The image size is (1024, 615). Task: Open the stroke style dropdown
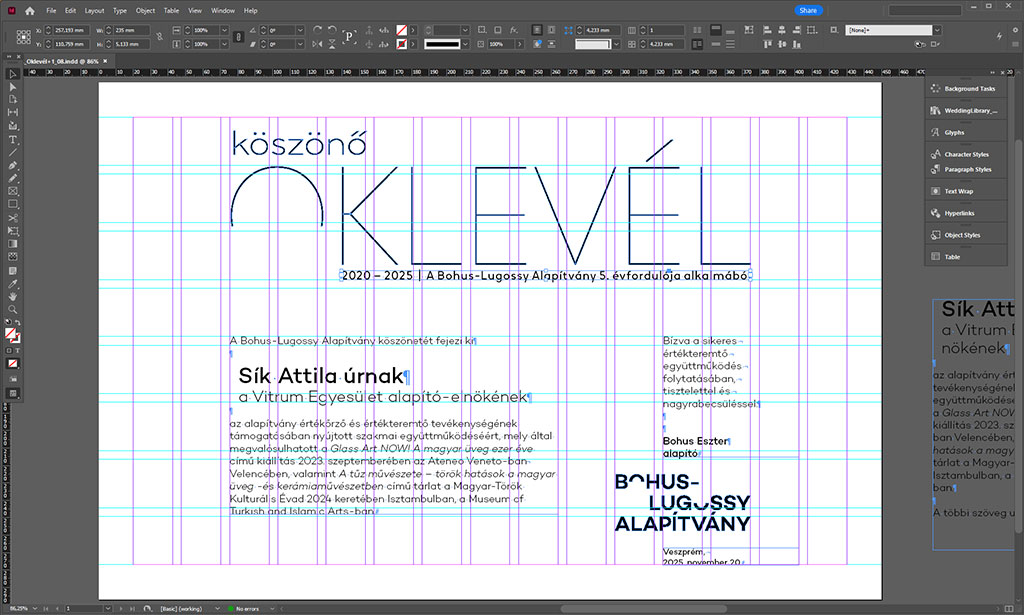465,44
